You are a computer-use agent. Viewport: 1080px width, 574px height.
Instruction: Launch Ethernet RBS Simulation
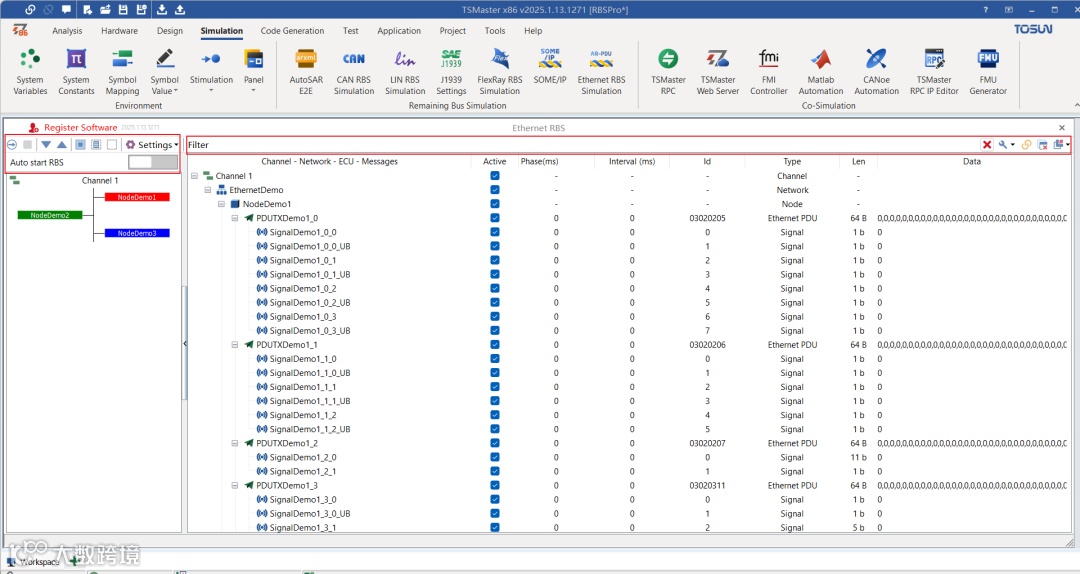tap(601, 71)
